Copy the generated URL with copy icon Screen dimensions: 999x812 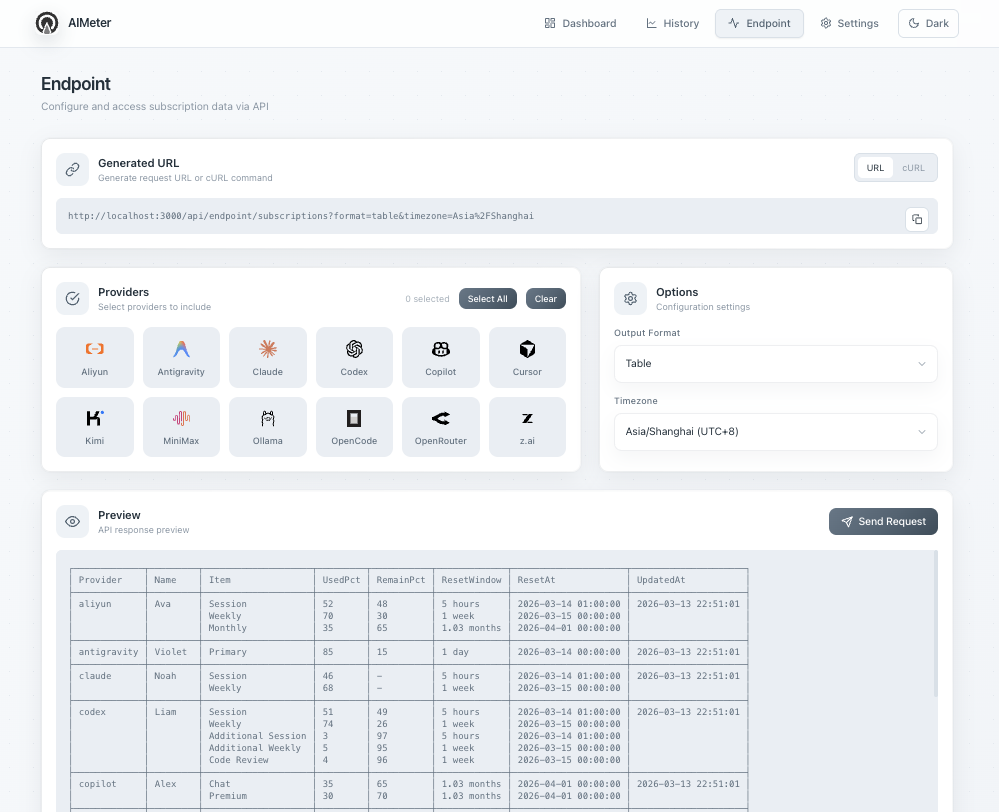(x=917, y=219)
